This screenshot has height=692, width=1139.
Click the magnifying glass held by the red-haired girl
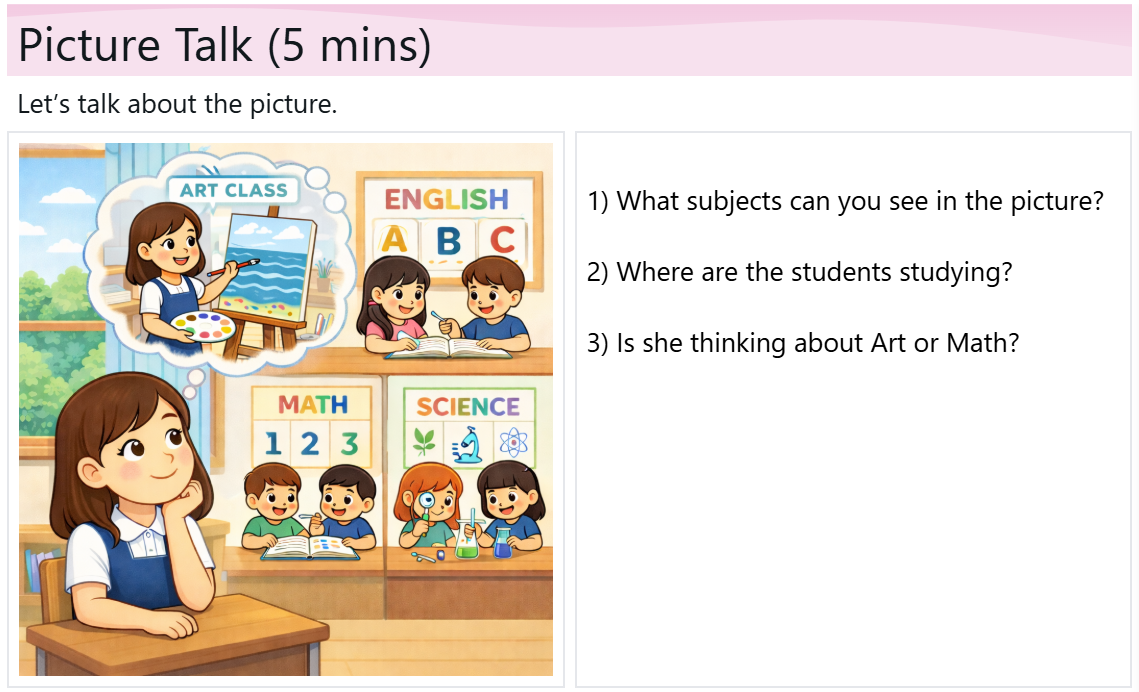click(427, 501)
